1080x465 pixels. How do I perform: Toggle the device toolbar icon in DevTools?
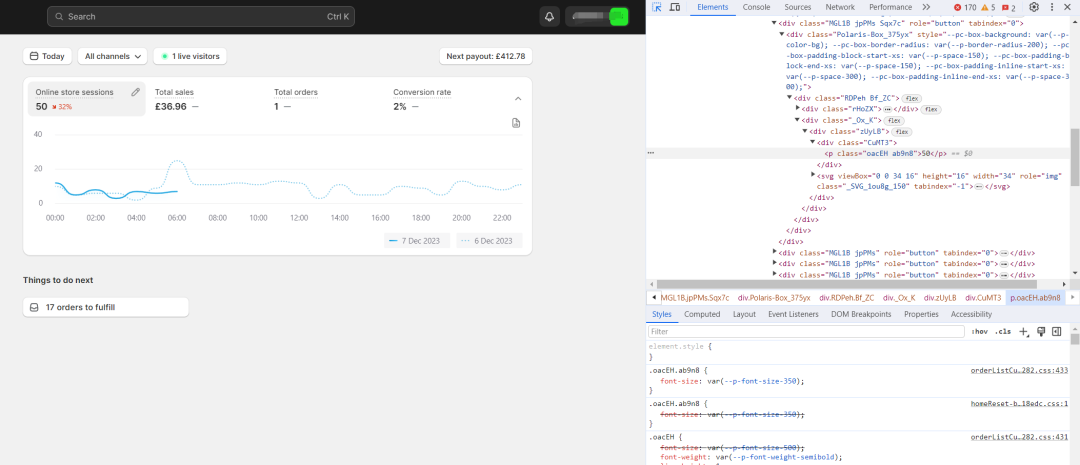pyautogui.click(x=675, y=7)
